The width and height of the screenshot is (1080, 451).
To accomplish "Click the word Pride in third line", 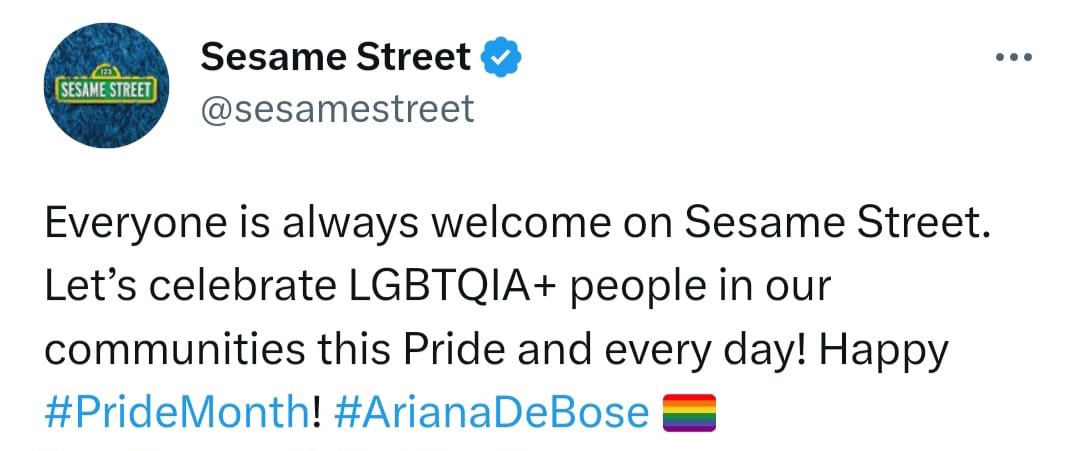I will pos(454,349).
